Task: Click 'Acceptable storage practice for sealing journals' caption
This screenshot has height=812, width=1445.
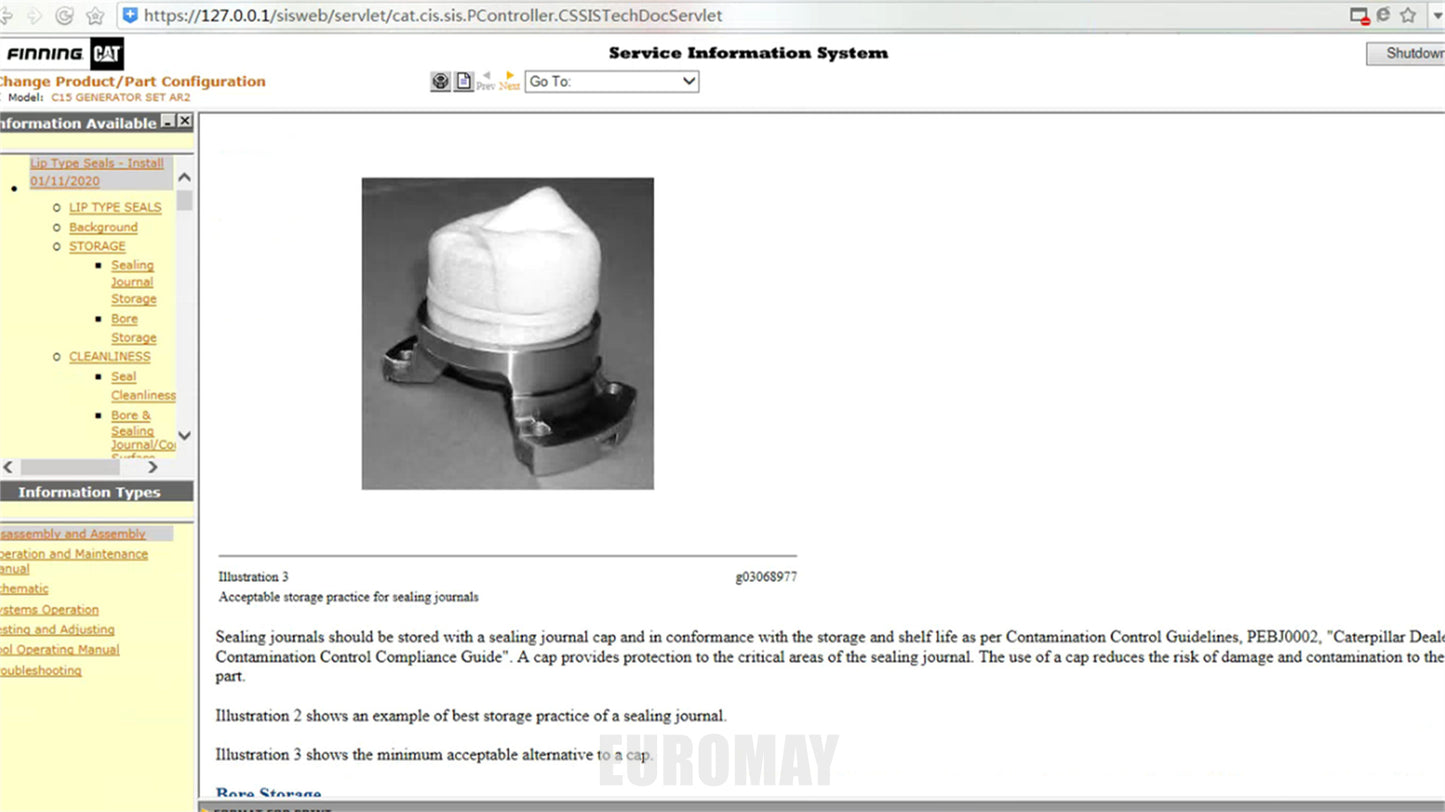Action: coord(349,597)
